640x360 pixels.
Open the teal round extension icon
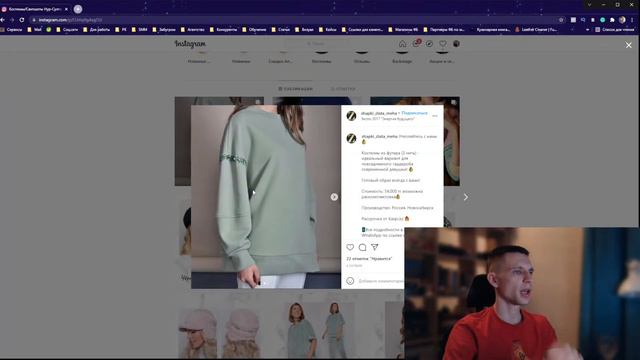[x=602, y=20]
